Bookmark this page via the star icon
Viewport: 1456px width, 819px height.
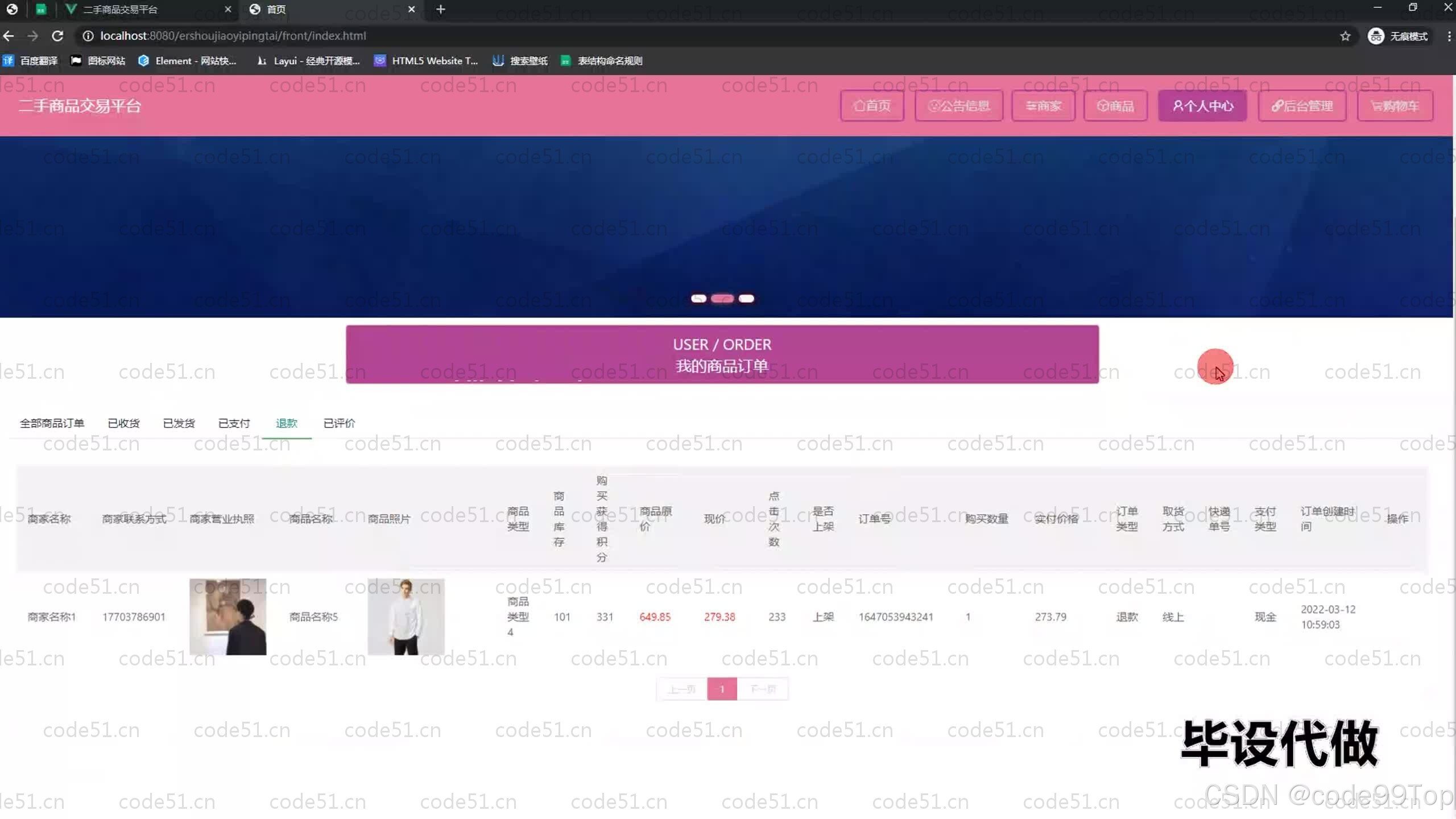(1346, 35)
